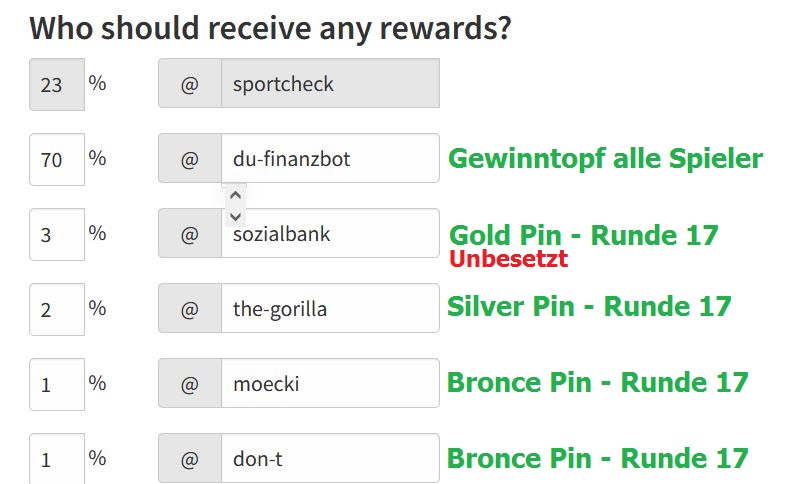Click the @ icon beside don-t

[x=190, y=458]
